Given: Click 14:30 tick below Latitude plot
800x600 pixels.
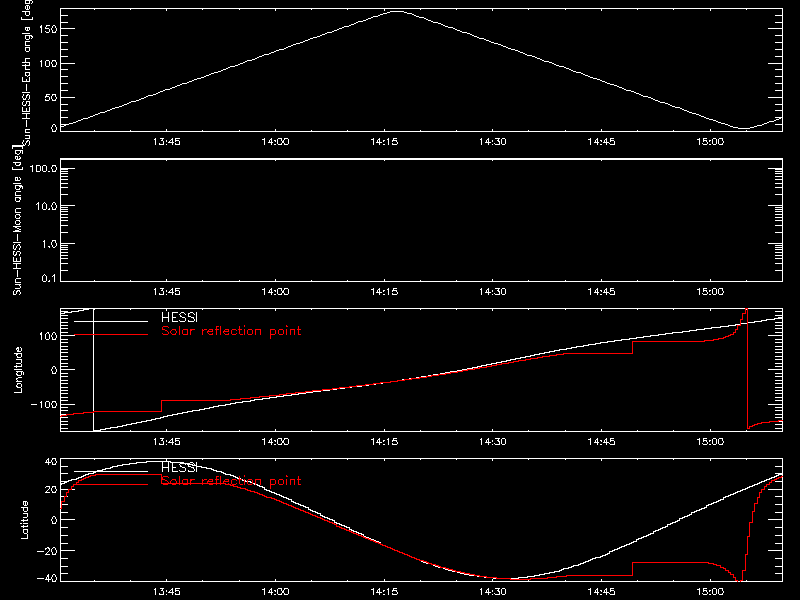Looking at the screenshot, I should pos(492,592).
